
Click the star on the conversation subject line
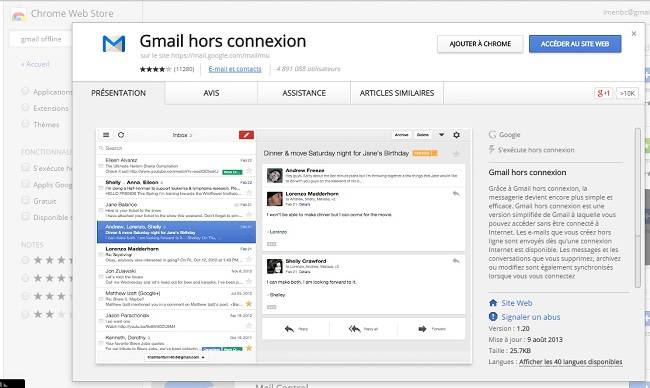coord(456,154)
